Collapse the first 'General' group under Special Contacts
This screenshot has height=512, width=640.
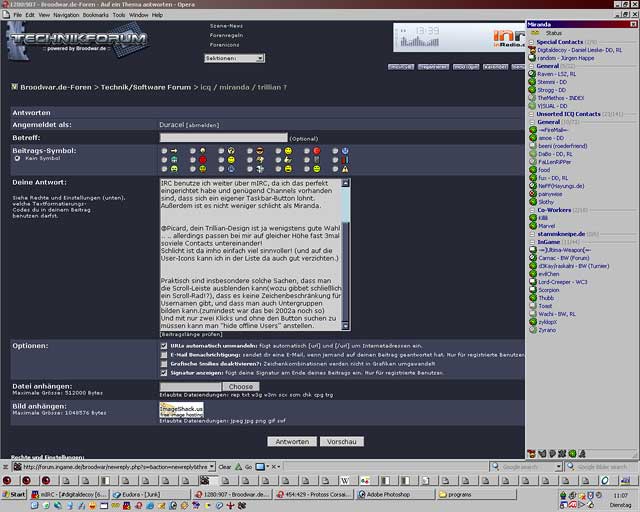[x=531, y=66]
